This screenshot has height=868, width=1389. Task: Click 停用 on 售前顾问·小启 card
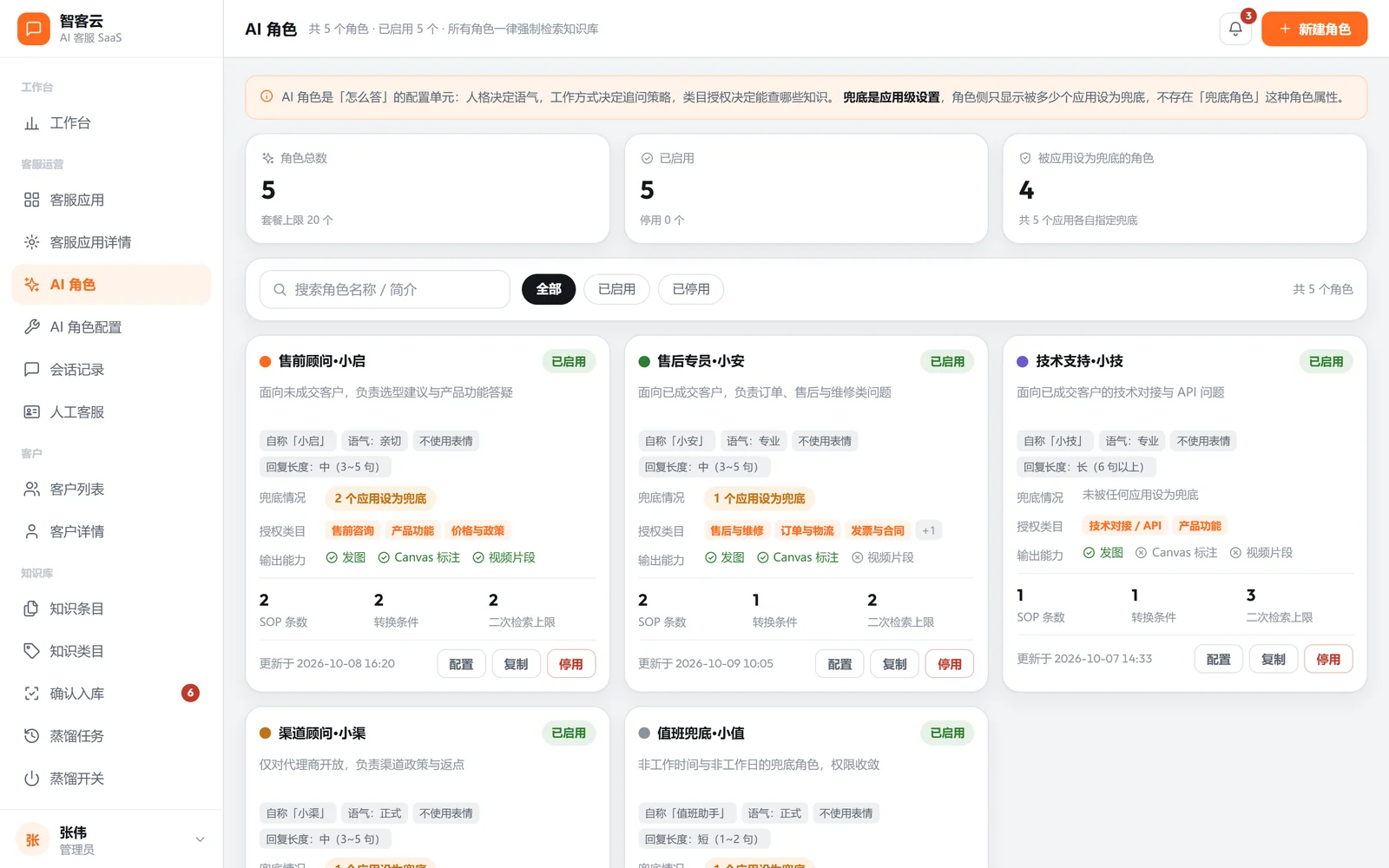coord(571,664)
